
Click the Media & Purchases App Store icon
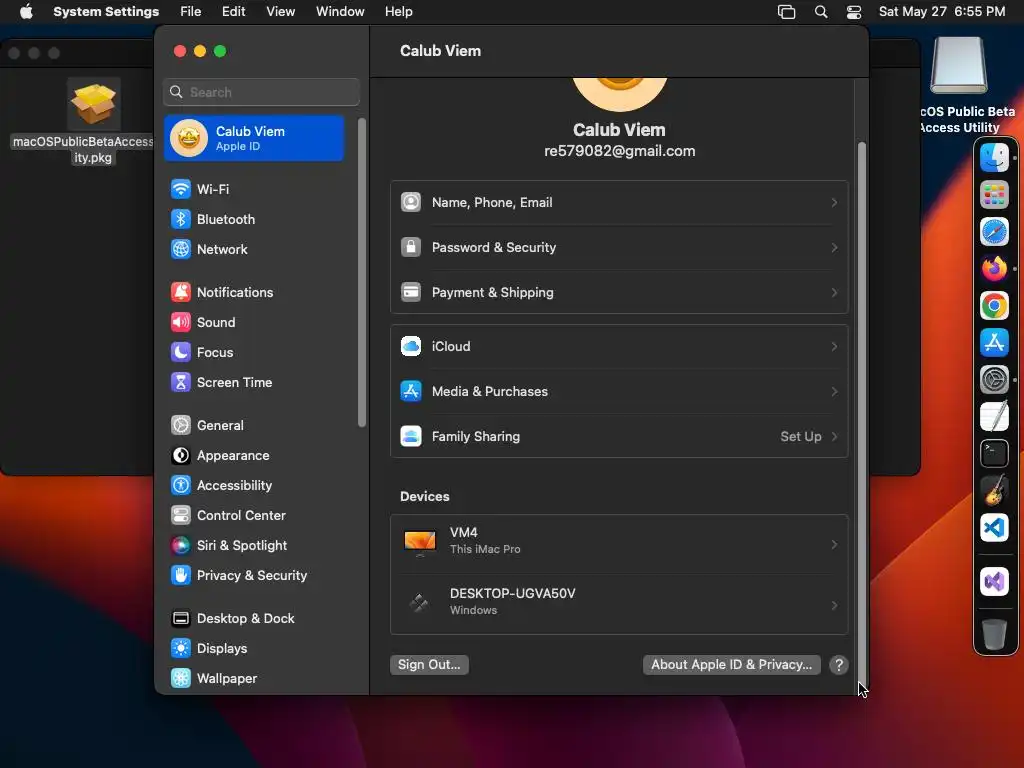[x=411, y=392]
